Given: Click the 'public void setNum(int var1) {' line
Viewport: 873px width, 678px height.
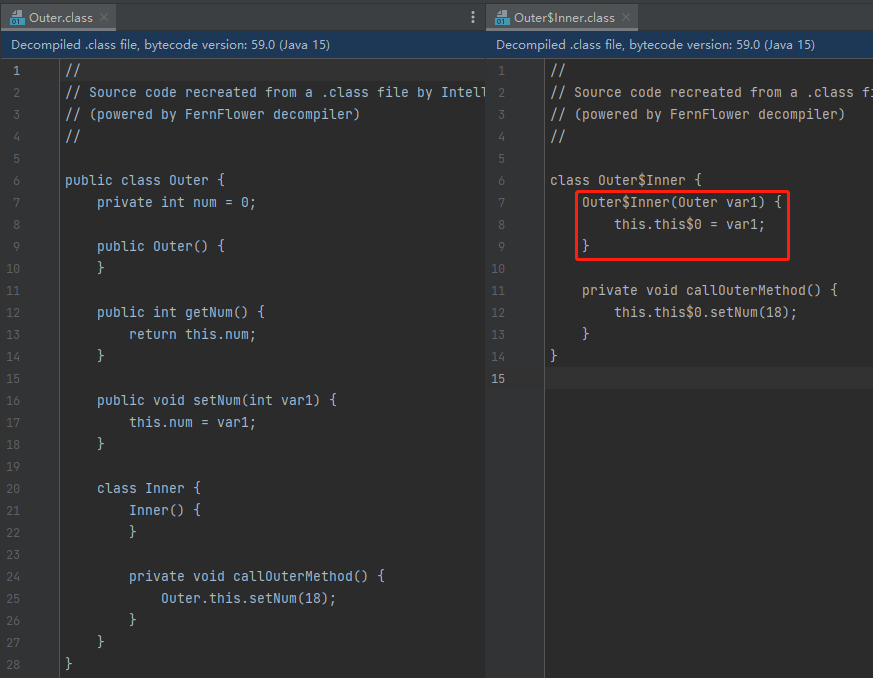Looking at the screenshot, I should point(217,400).
